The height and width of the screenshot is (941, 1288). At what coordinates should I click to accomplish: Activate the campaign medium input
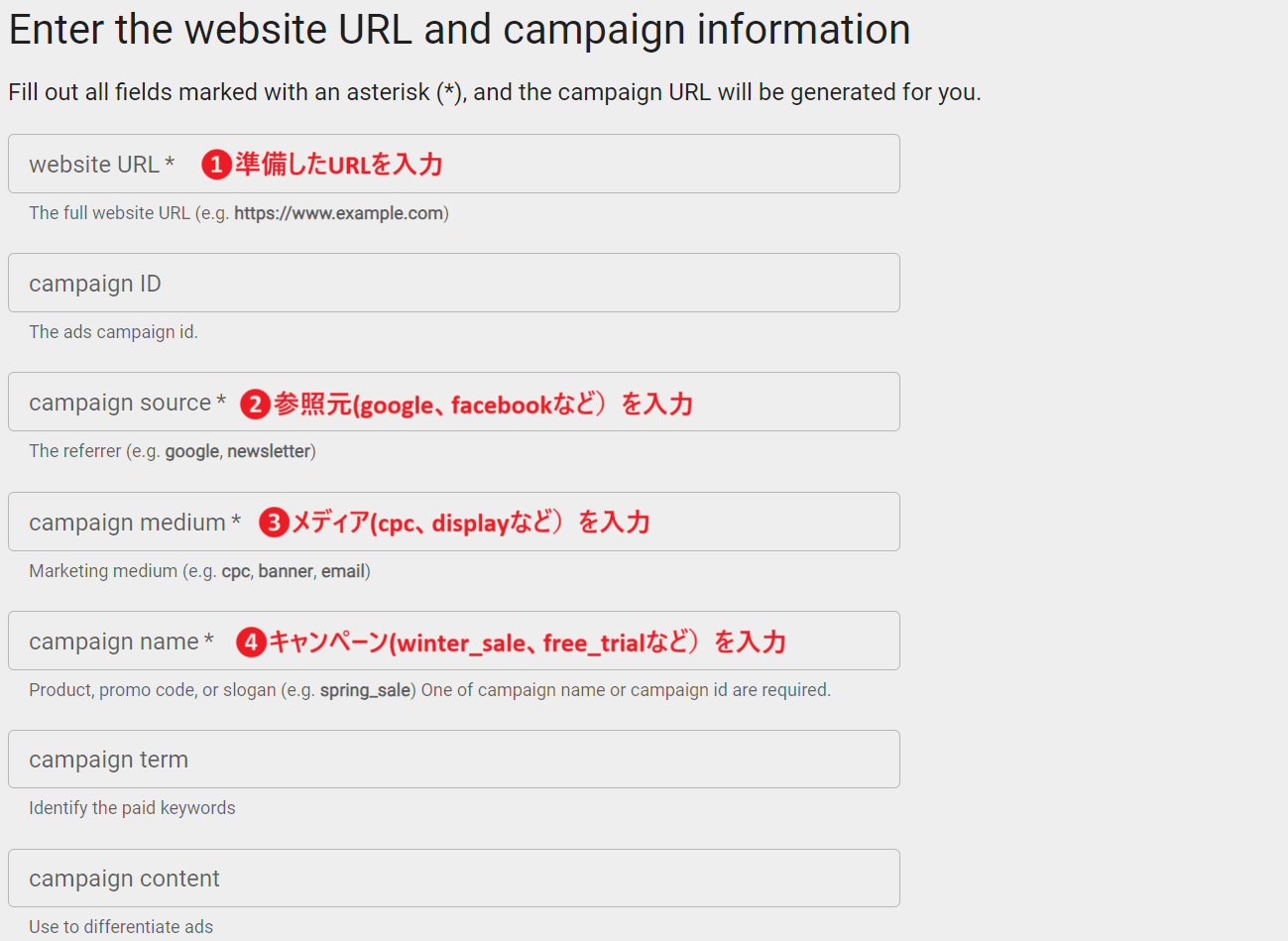tap(454, 522)
